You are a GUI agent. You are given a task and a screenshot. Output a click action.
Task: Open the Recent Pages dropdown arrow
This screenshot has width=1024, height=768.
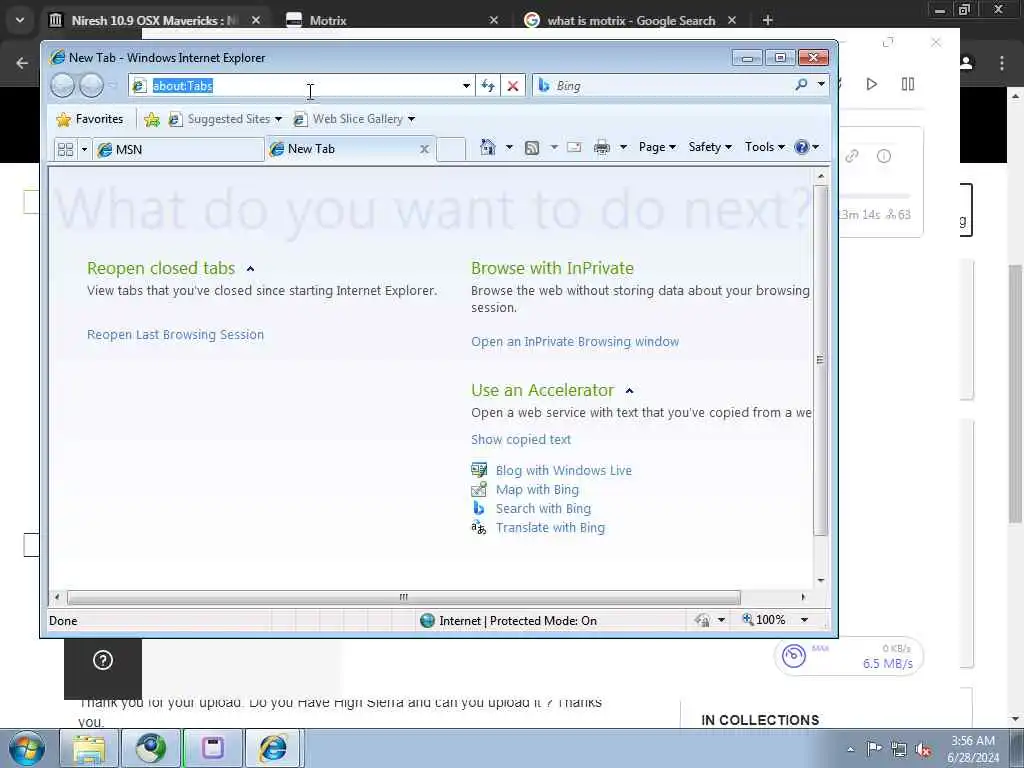112,86
